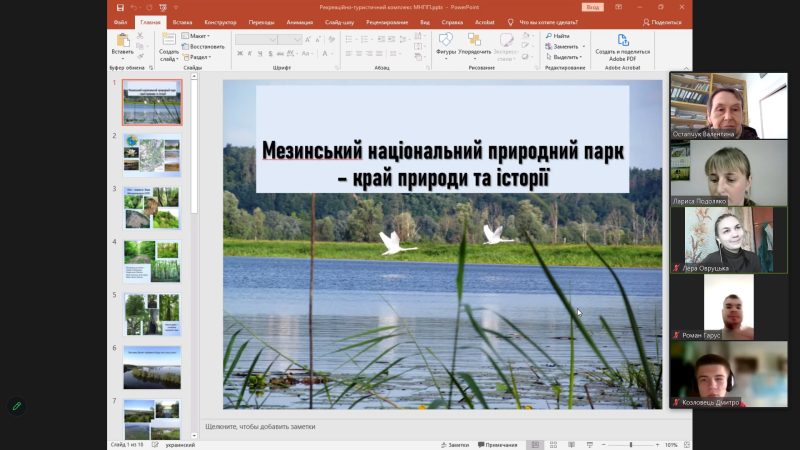Select slide 4 thumbnail in the panel
This screenshot has height=450, width=800.
click(x=152, y=260)
